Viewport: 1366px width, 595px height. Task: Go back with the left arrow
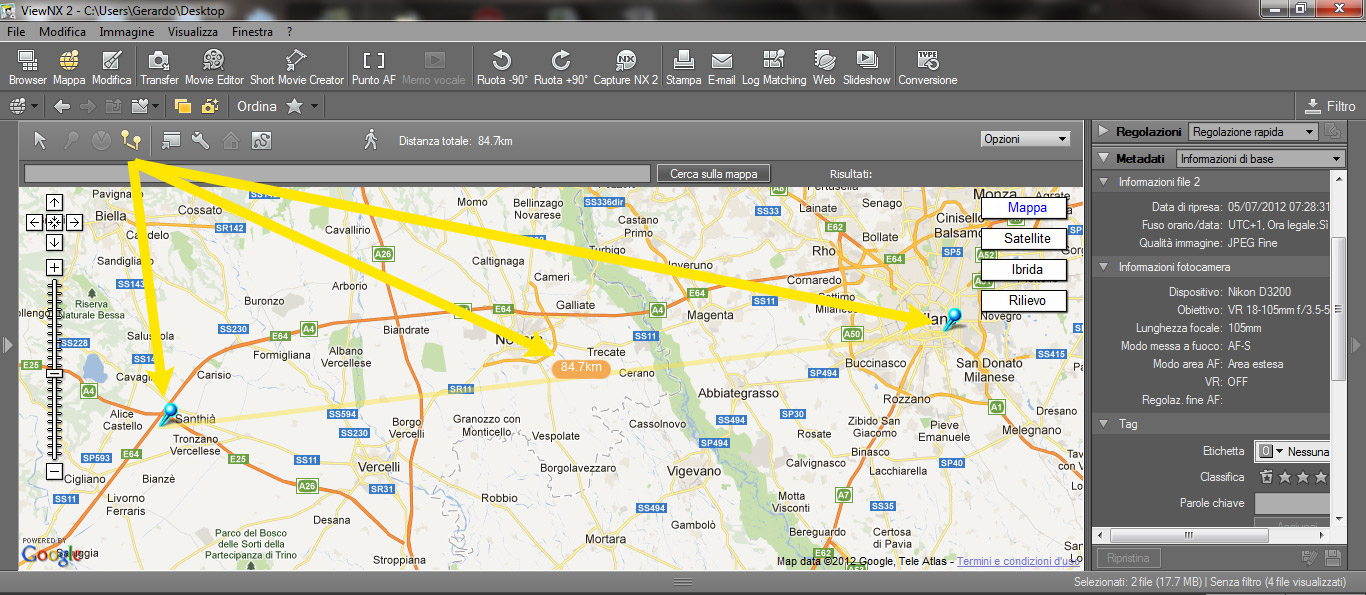tap(62, 106)
